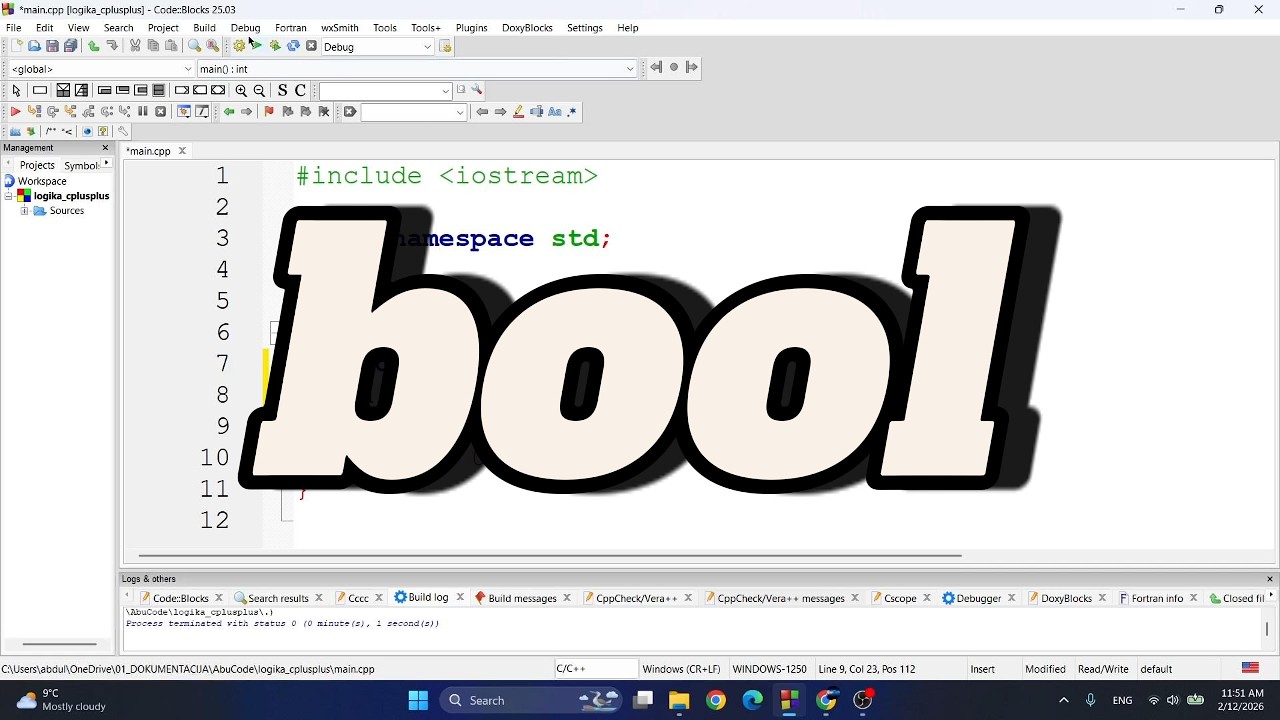The height and width of the screenshot is (720, 1280).
Task: Expand the Sources folder in the tree
Action: (x=24, y=211)
